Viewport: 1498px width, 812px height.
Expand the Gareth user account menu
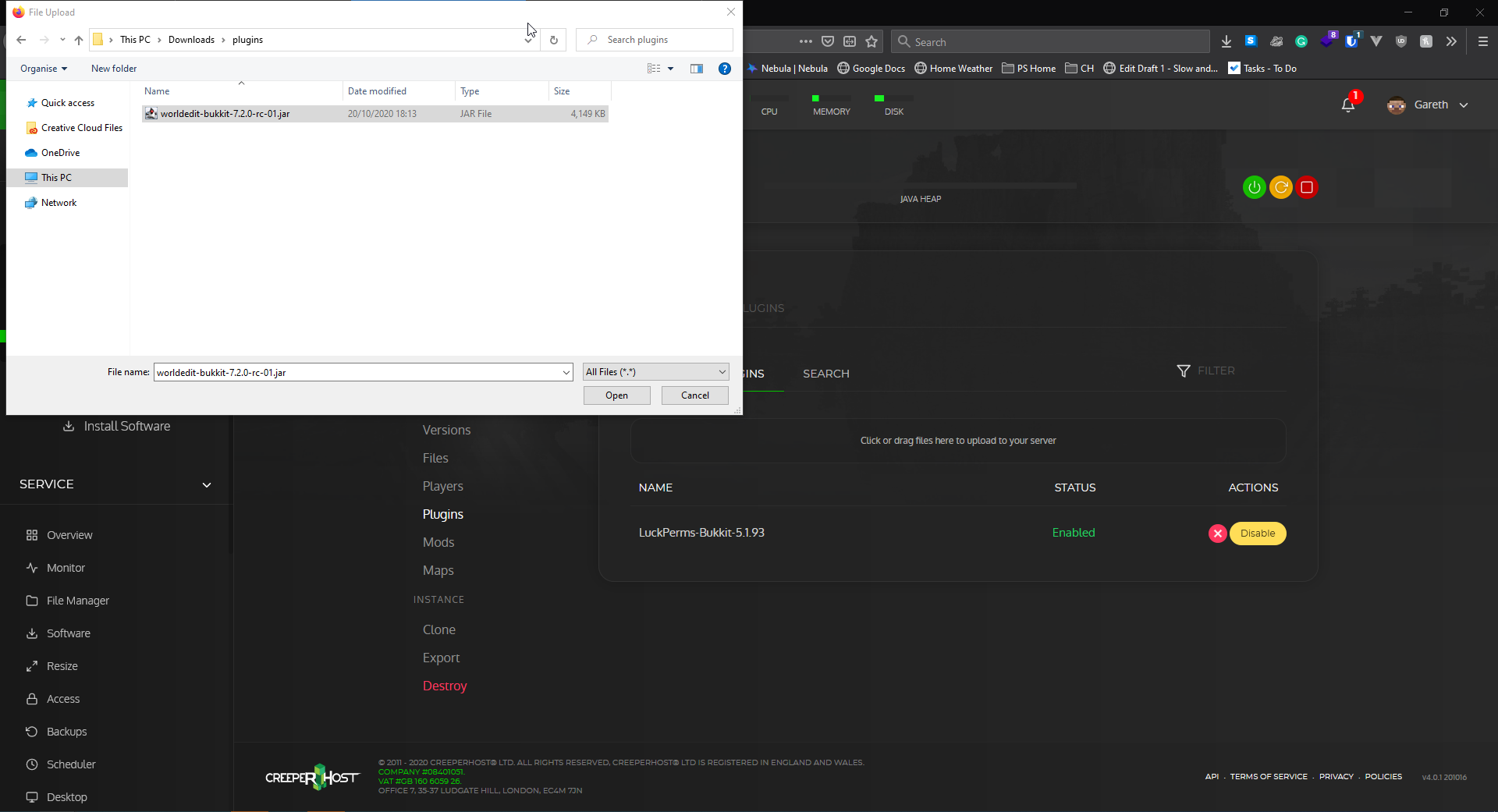[1464, 105]
